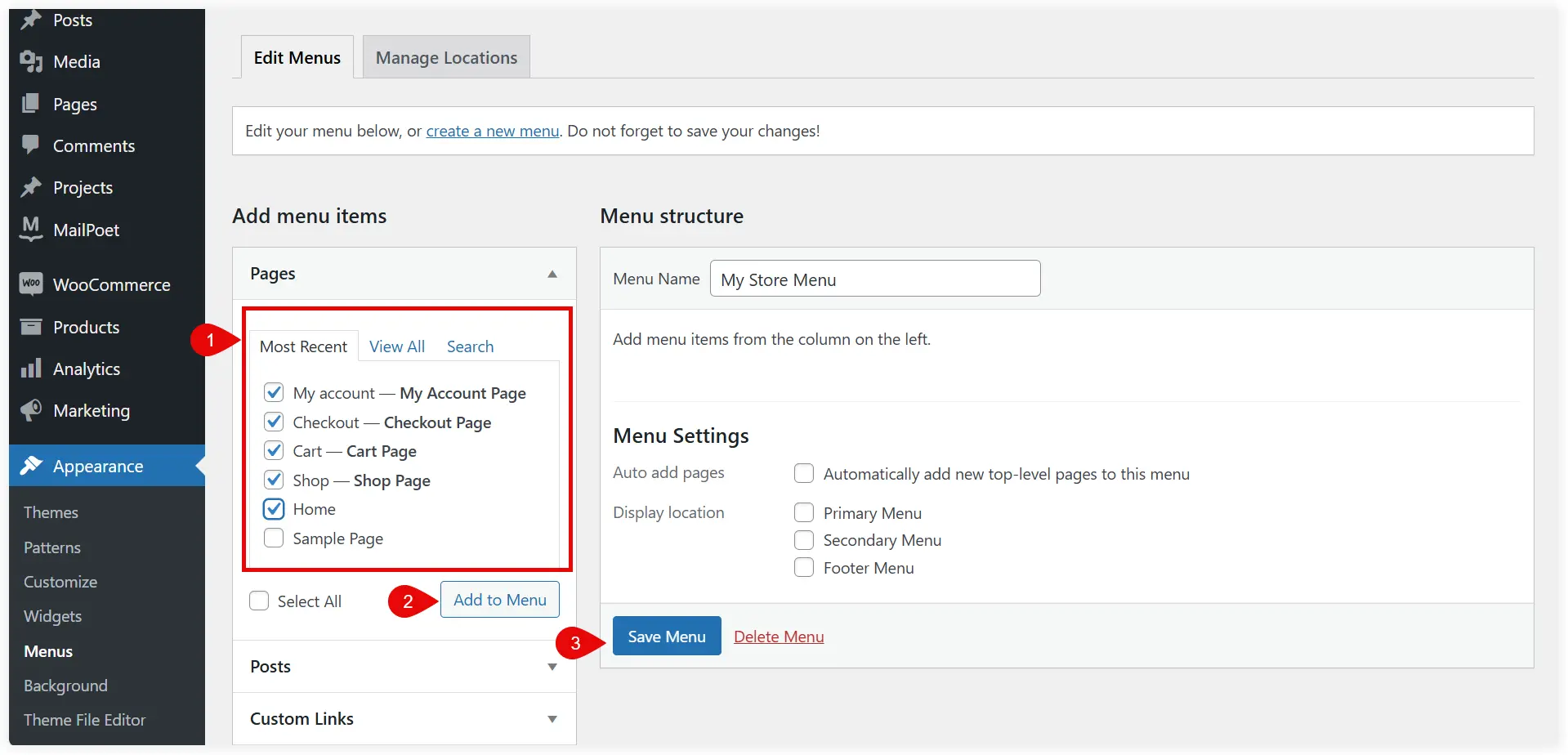This screenshot has height=755, width=1568.
Task: Uncheck Checkout — Checkout Page checkbox
Action: tap(274, 422)
